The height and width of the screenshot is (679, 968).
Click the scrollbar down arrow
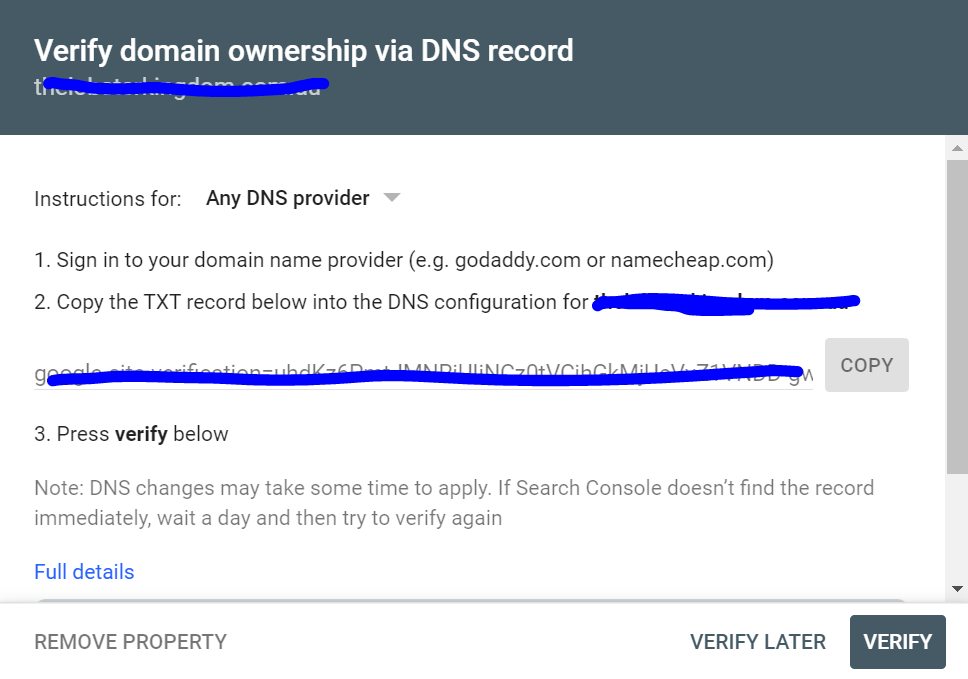957,589
